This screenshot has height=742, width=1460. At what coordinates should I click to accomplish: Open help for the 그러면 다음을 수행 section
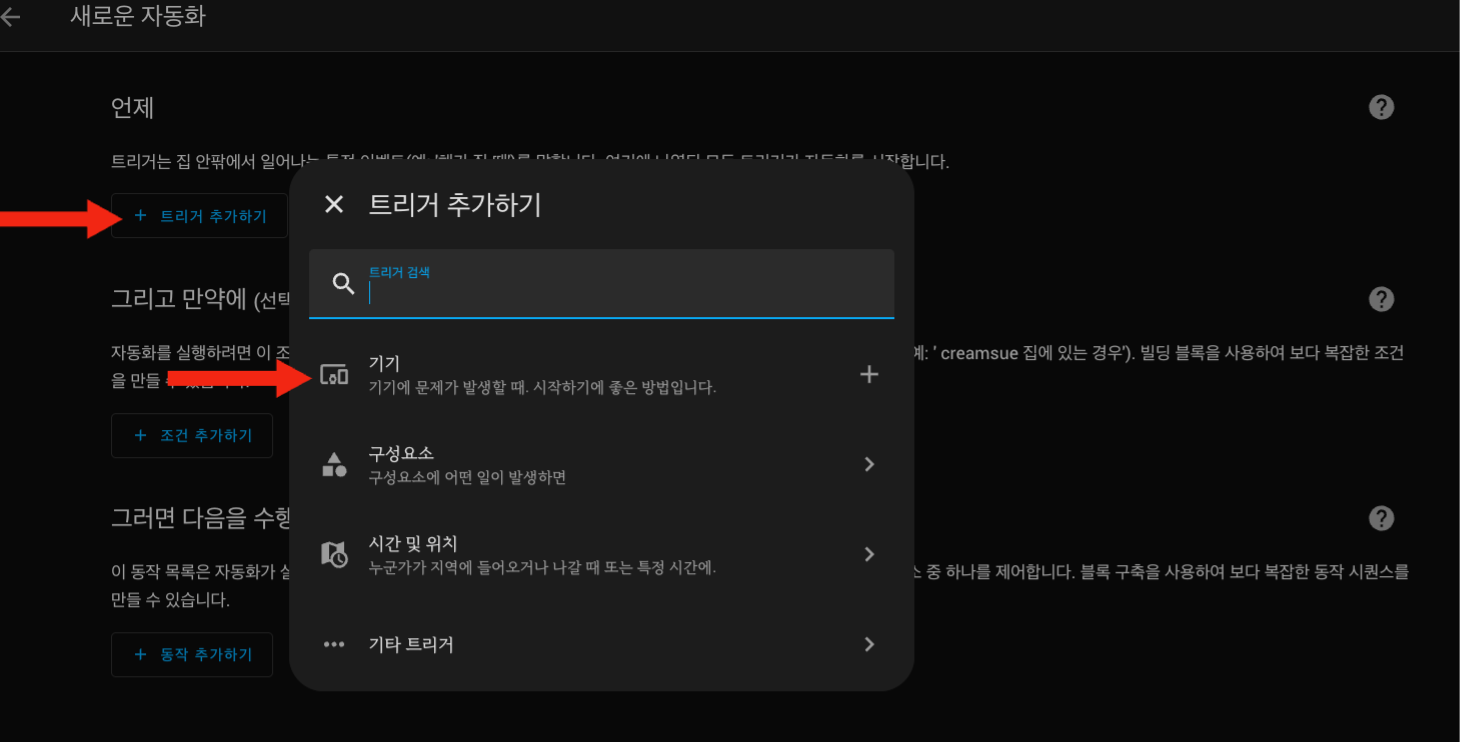point(1381,518)
